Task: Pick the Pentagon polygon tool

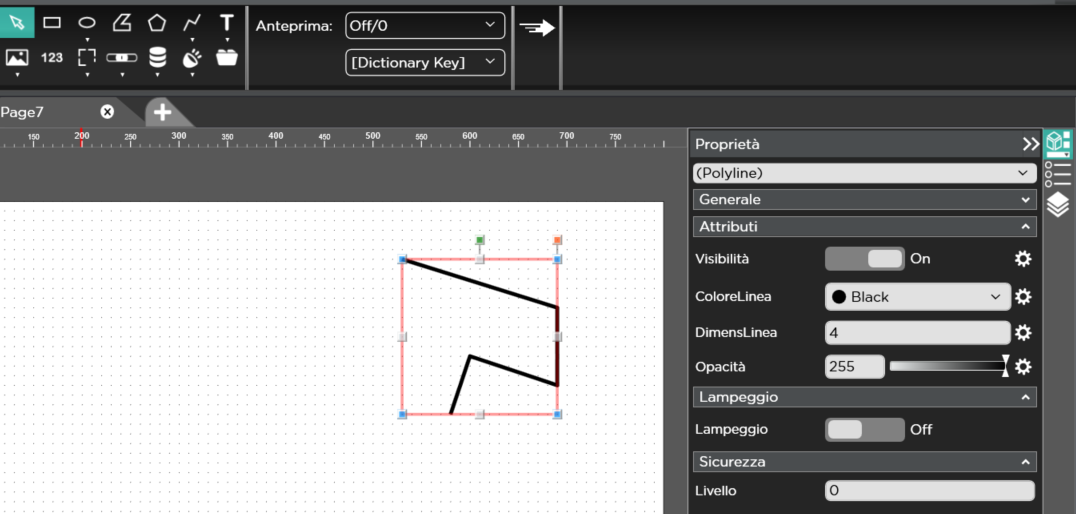Action: pos(157,22)
